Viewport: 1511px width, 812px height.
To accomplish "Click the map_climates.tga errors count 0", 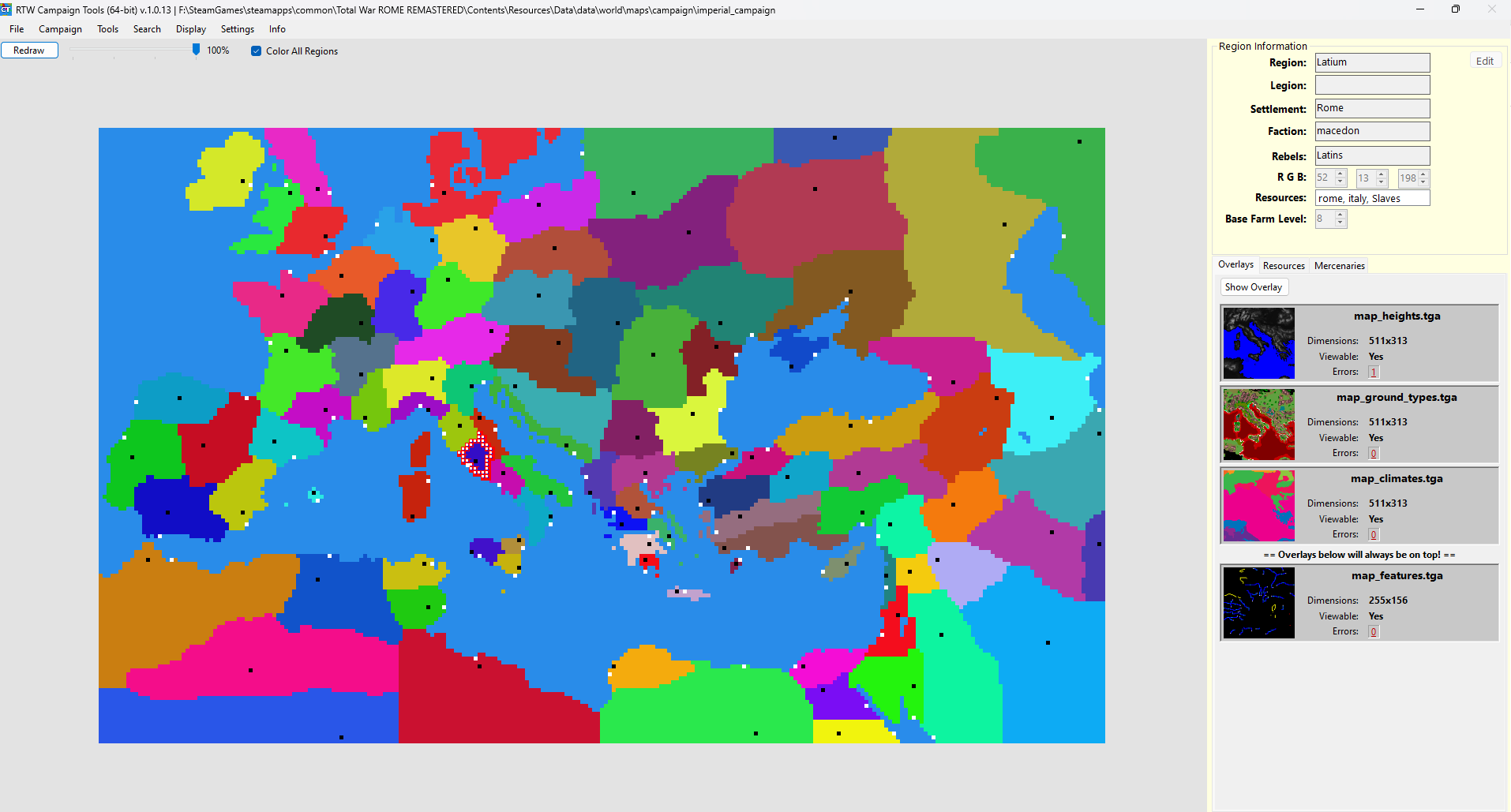I will tap(1374, 535).
